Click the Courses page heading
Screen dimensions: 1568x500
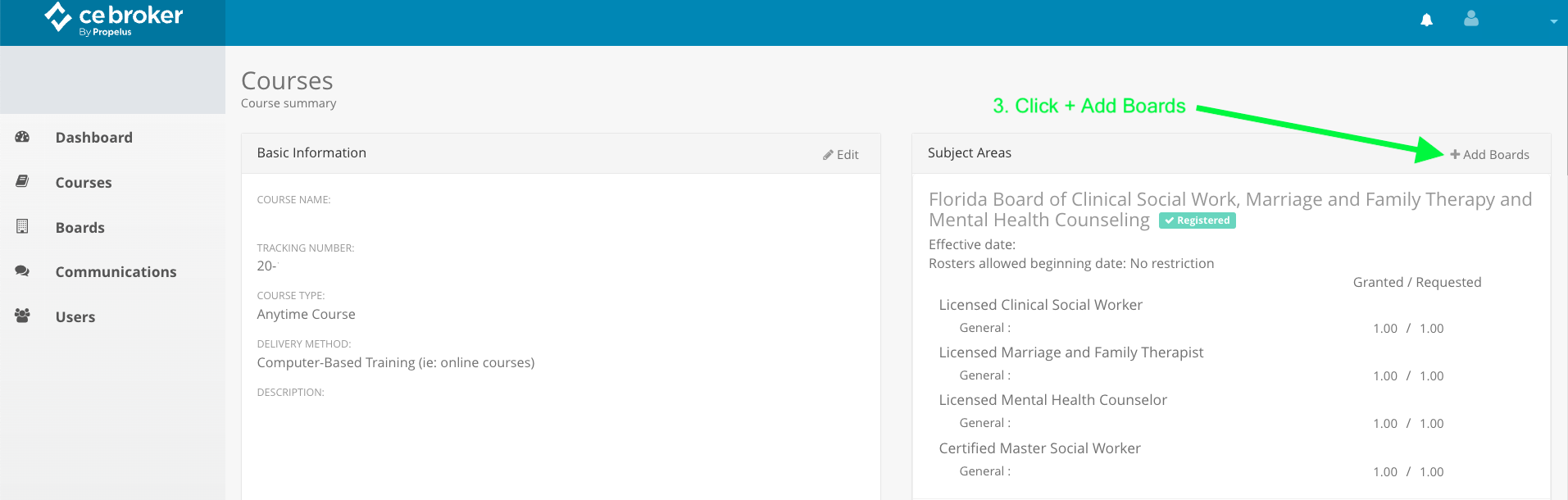[287, 81]
